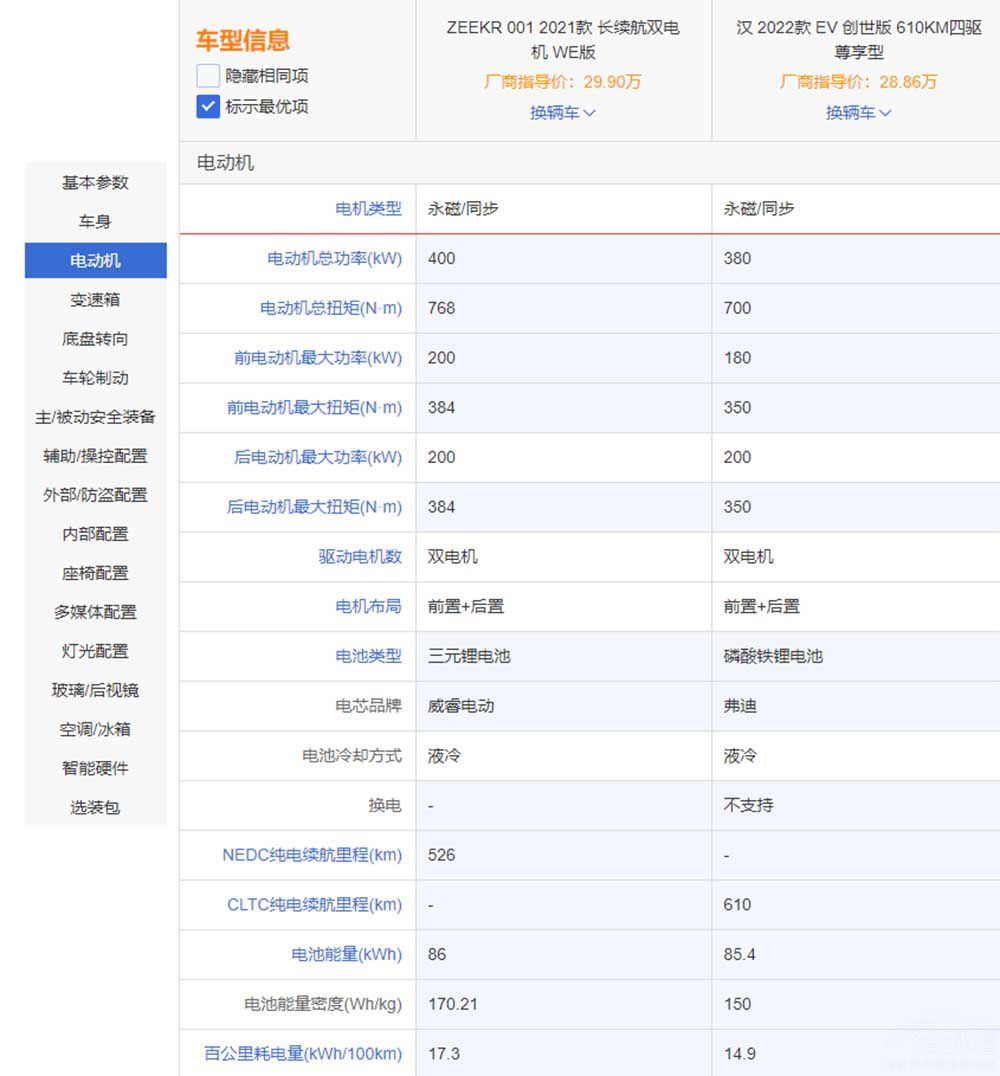This screenshot has width=1000, height=1076.
Task: Select 基本参数 in the sidebar
Action: tap(95, 182)
